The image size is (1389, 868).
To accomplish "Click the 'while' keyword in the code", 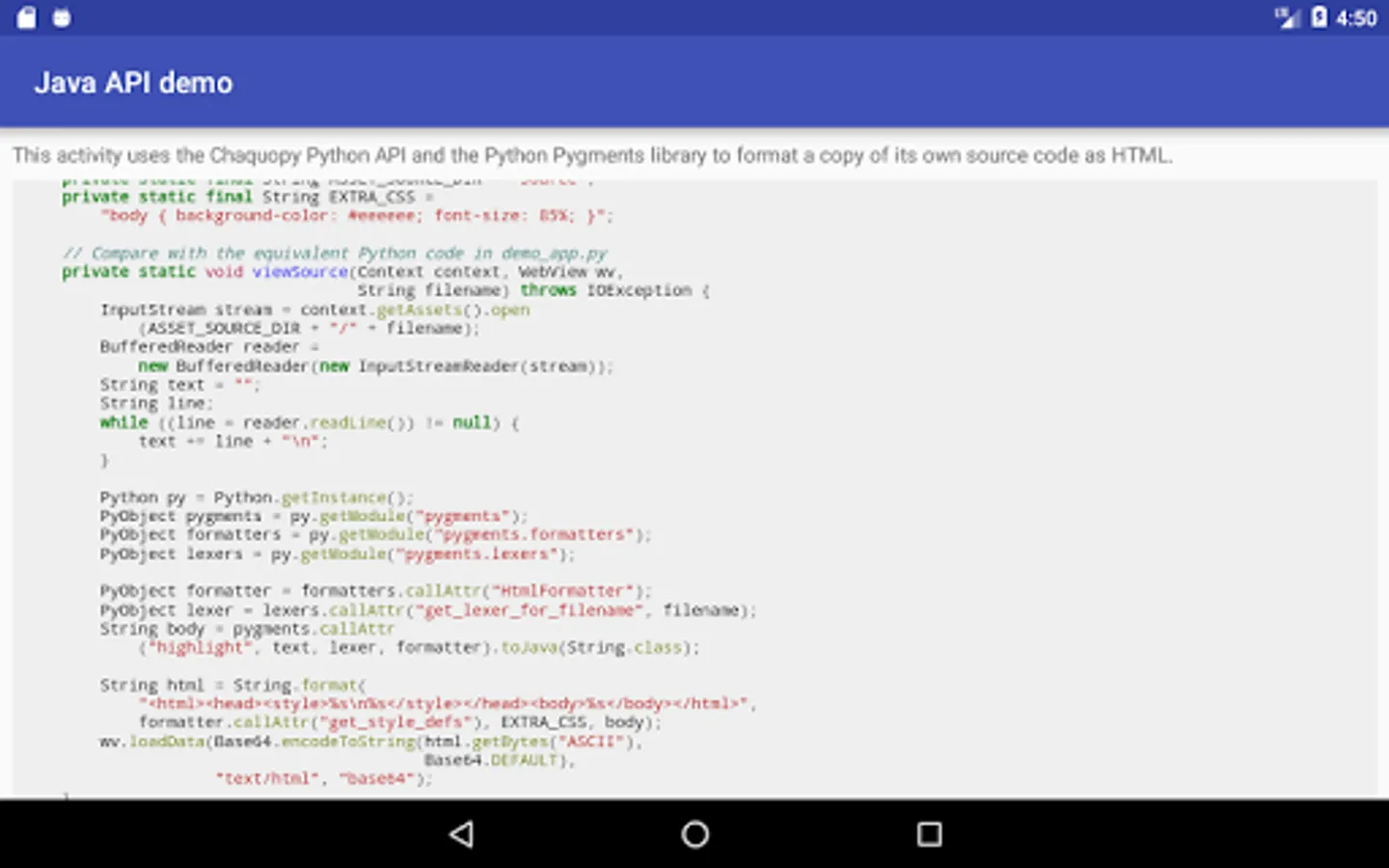I will pos(123,422).
